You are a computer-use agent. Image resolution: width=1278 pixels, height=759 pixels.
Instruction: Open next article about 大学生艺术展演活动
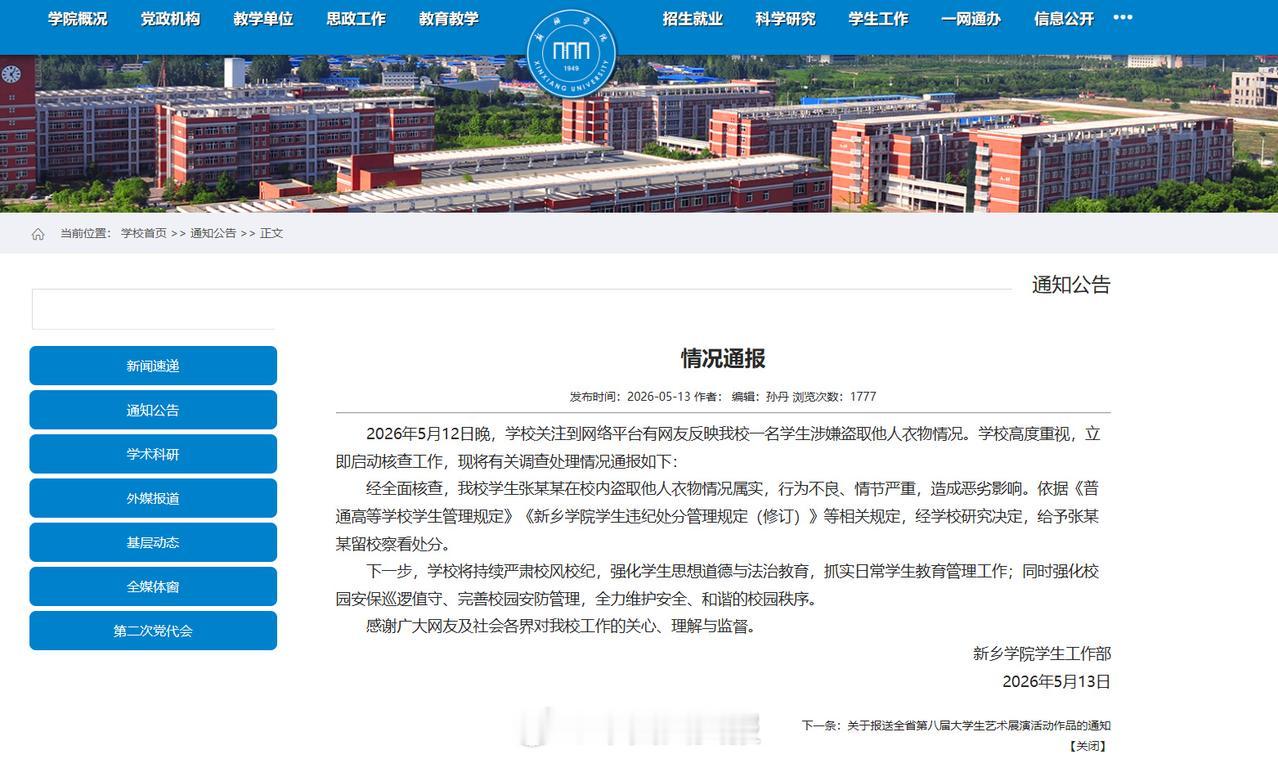click(979, 726)
